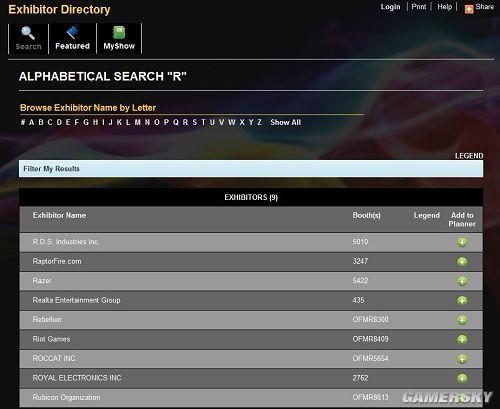The image size is (500, 409).
Task: Click Show All exhibitors link
Action: (x=286, y=122)
